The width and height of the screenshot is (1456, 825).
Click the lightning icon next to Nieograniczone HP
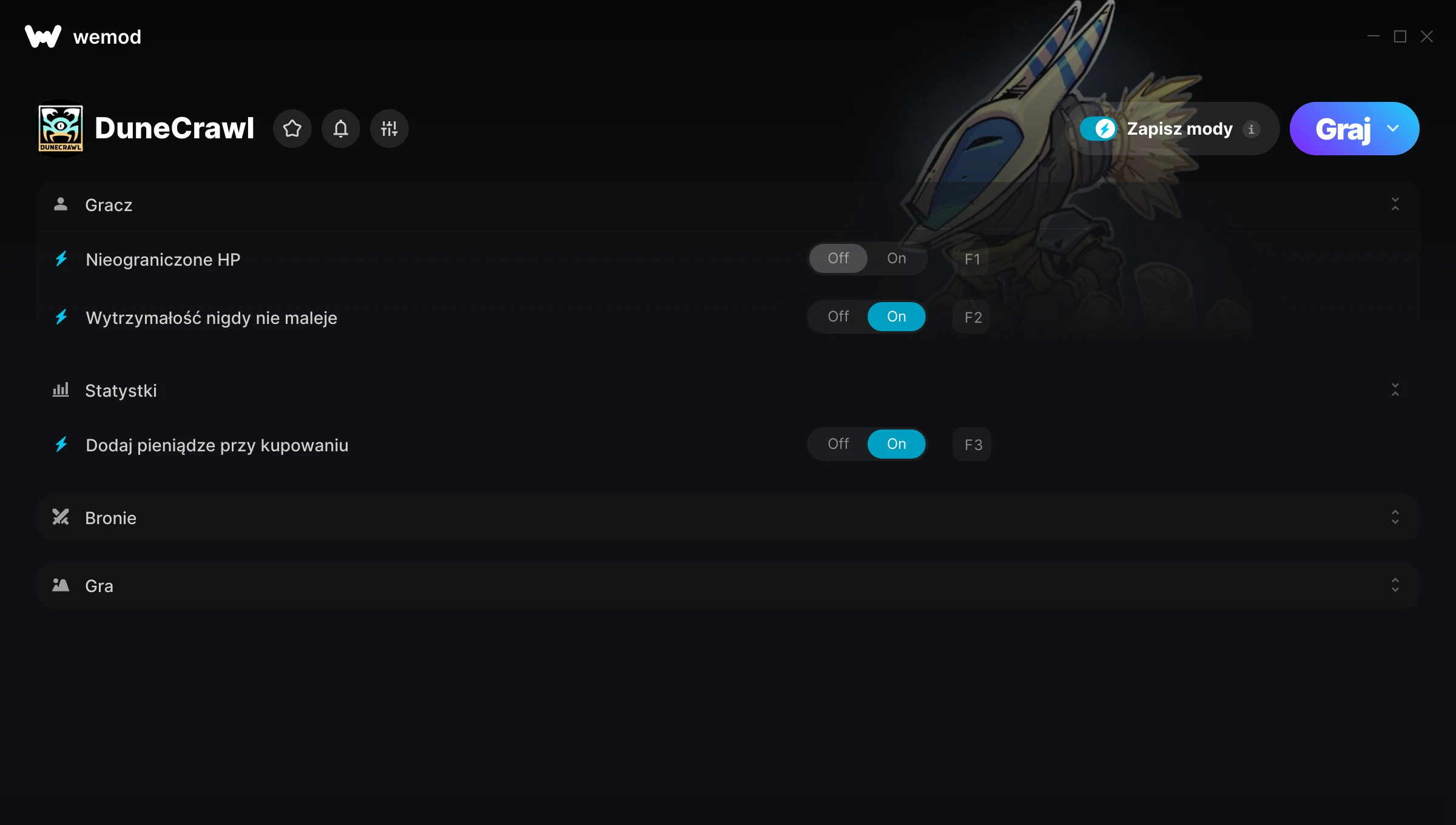click(61, 259)
